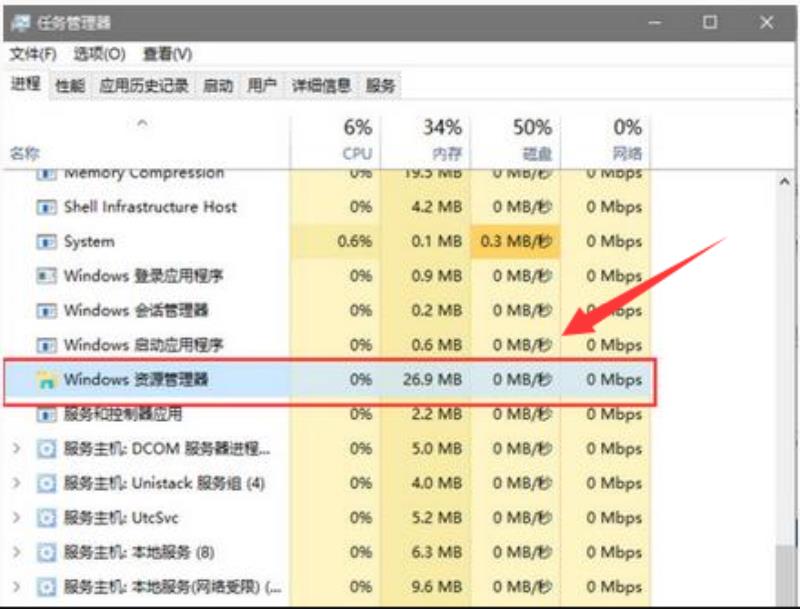Click the Windows 资源管理器 folder icon
The width and height of the screenshot is (800, 609).
click(46, 380)
